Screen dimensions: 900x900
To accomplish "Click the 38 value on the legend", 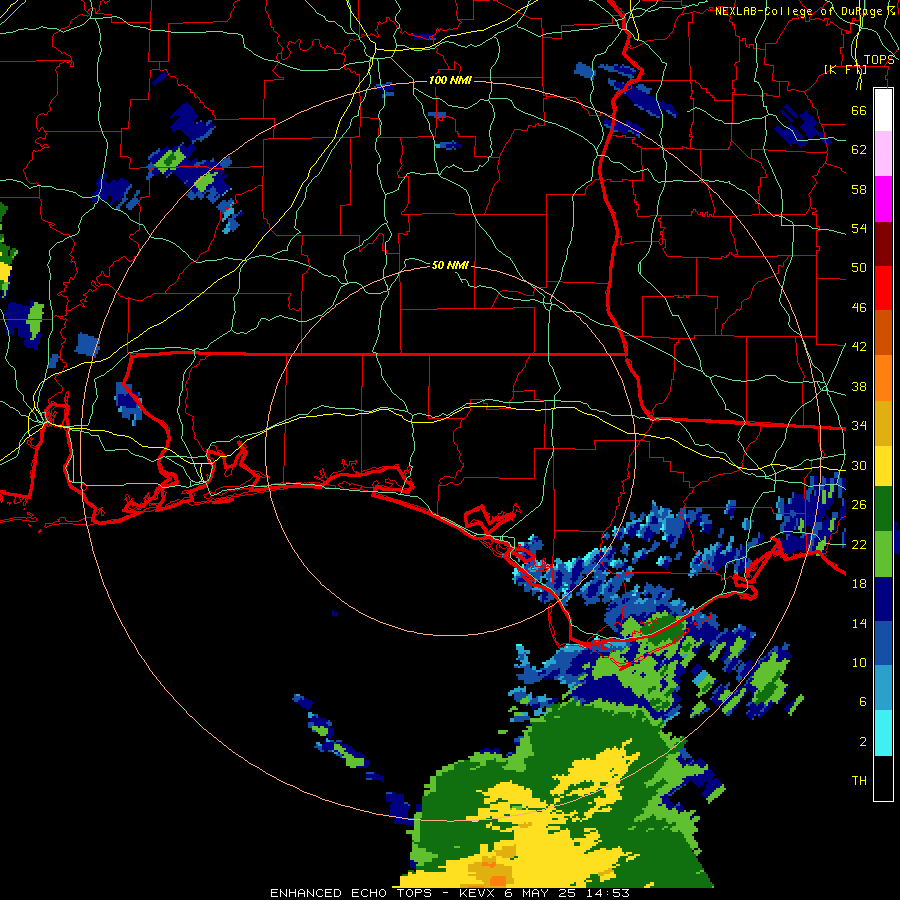I will (x=859, y=386).
